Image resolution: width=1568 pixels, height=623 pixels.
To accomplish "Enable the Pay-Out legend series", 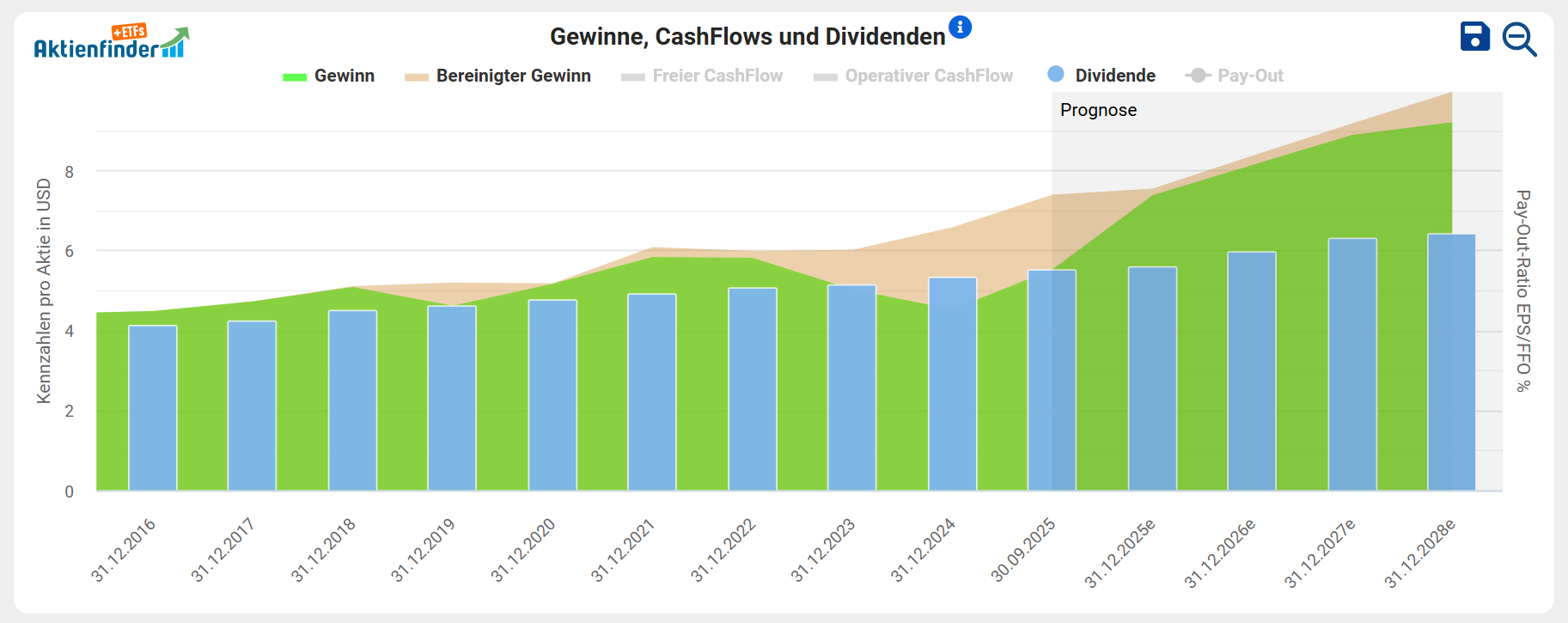I will coord(1249,76).
